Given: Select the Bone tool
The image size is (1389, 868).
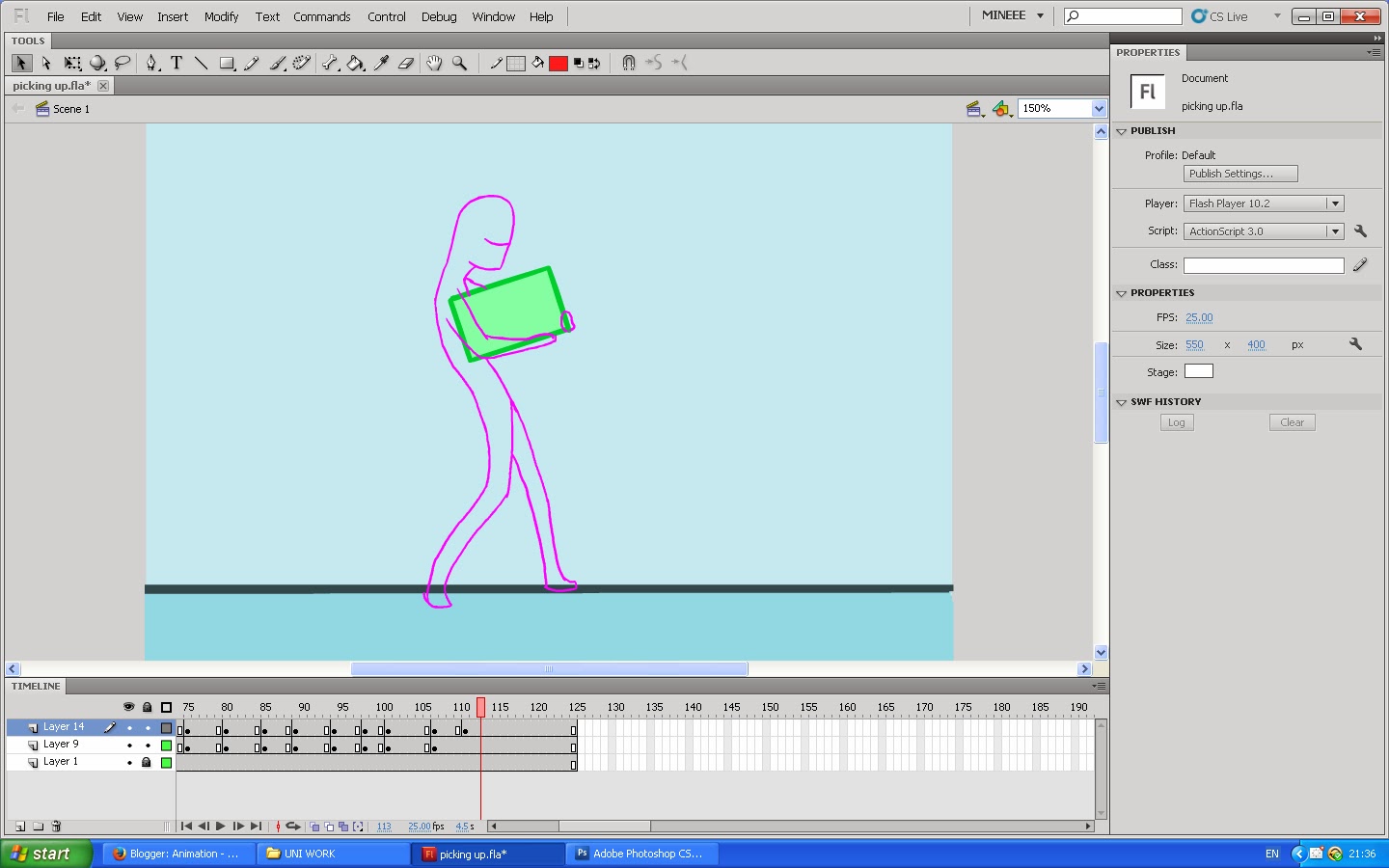Looking at the screenshot, I should 331,63.
